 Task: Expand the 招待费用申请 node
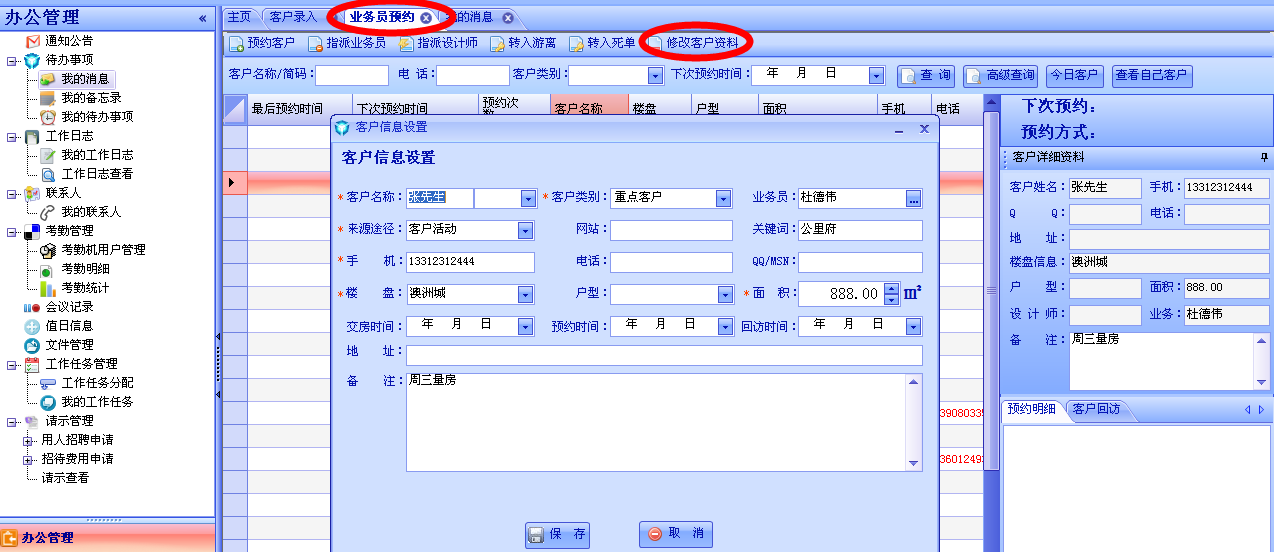click(x=28, y=459)
